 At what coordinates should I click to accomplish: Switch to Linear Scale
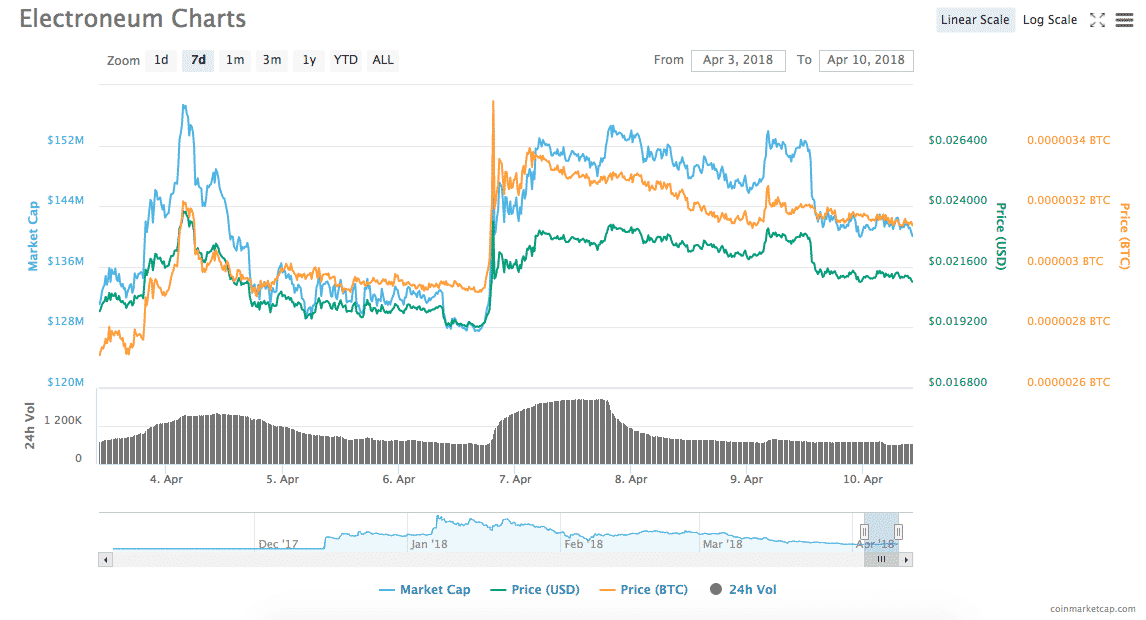coord(975,20)
